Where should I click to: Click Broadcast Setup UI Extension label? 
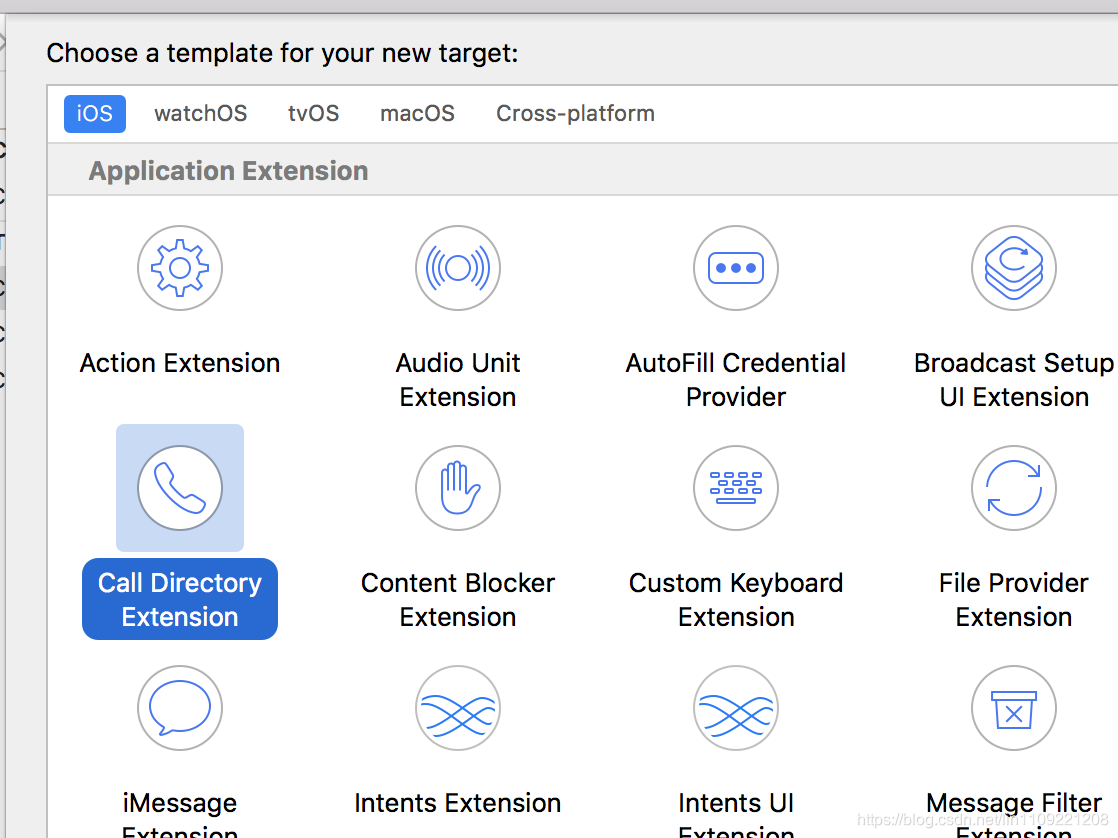click(x=1014, y=379)
